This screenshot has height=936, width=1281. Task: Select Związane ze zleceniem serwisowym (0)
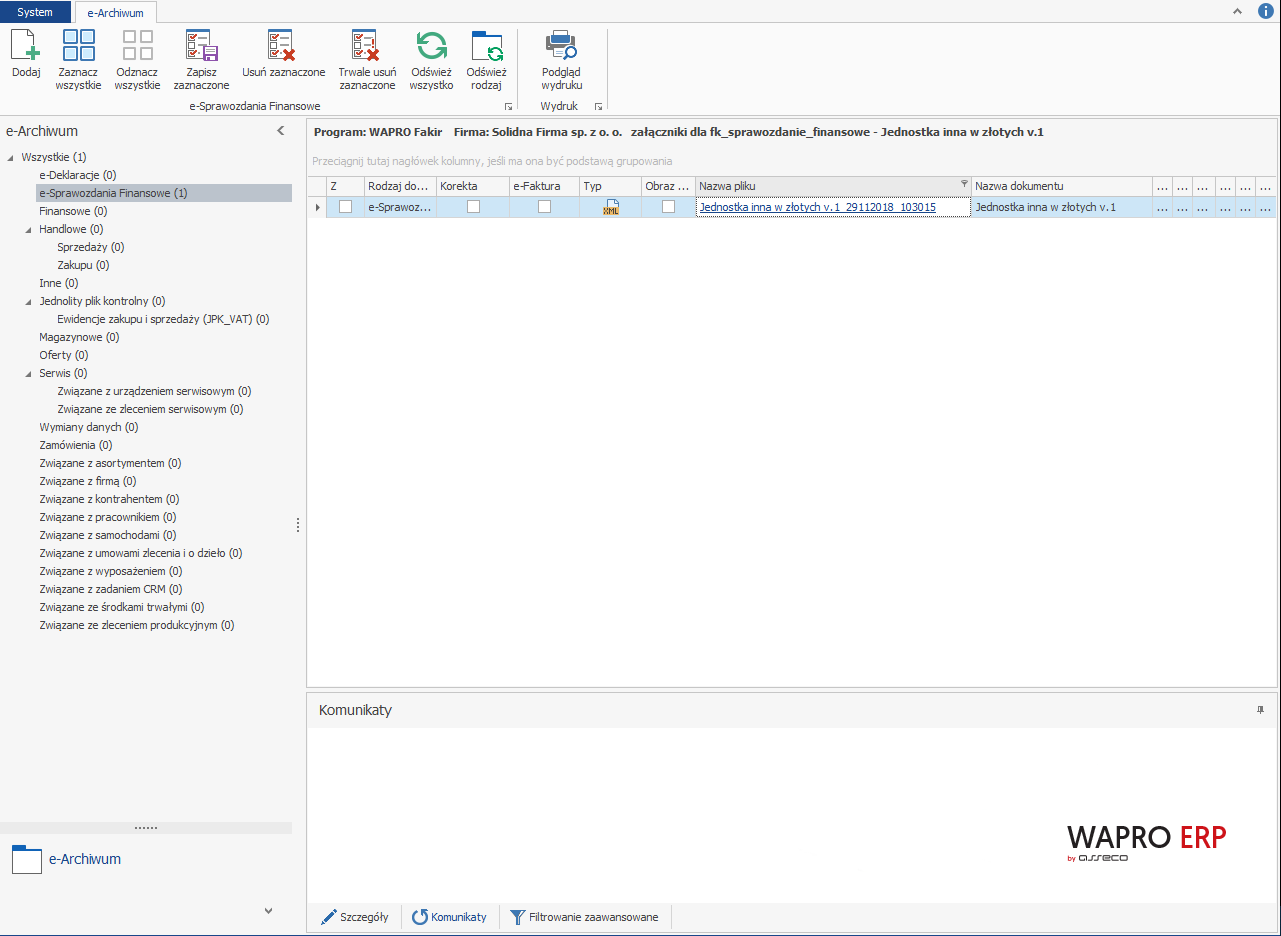pyautogui.click(x=150, y=409)
